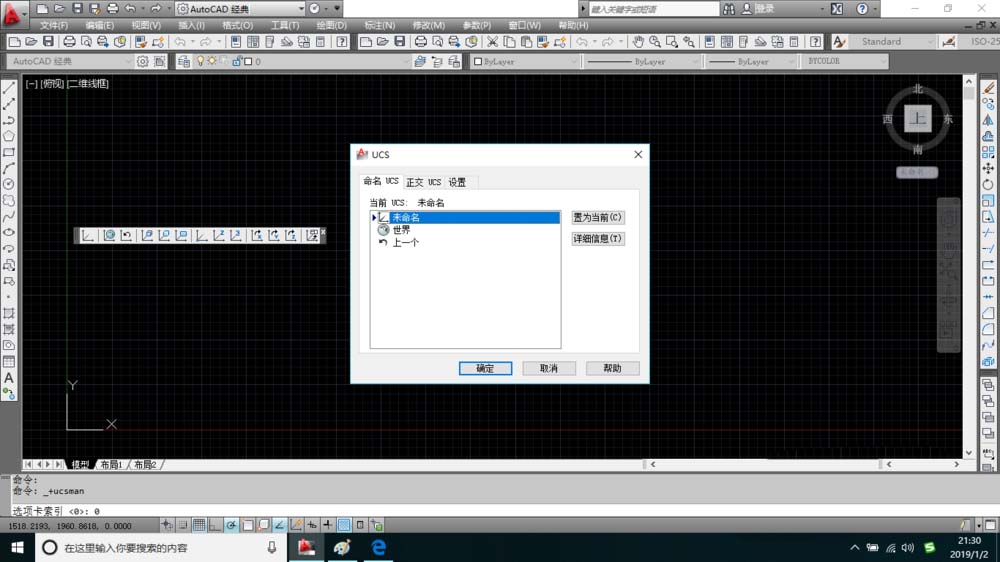
Task: Open the ByLayer linetype dropdown
Action: click(641, 61)
